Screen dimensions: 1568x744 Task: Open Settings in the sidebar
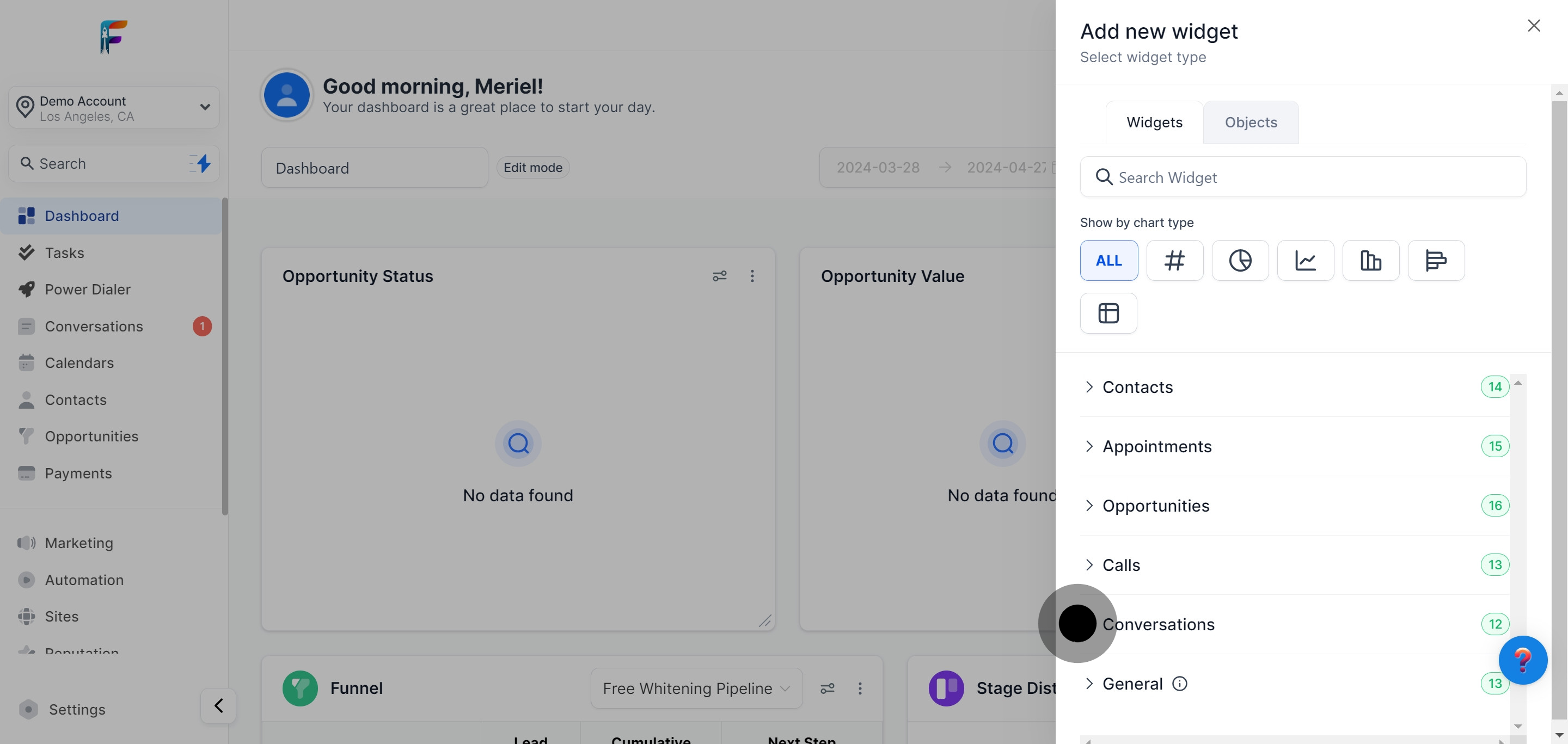77,709
